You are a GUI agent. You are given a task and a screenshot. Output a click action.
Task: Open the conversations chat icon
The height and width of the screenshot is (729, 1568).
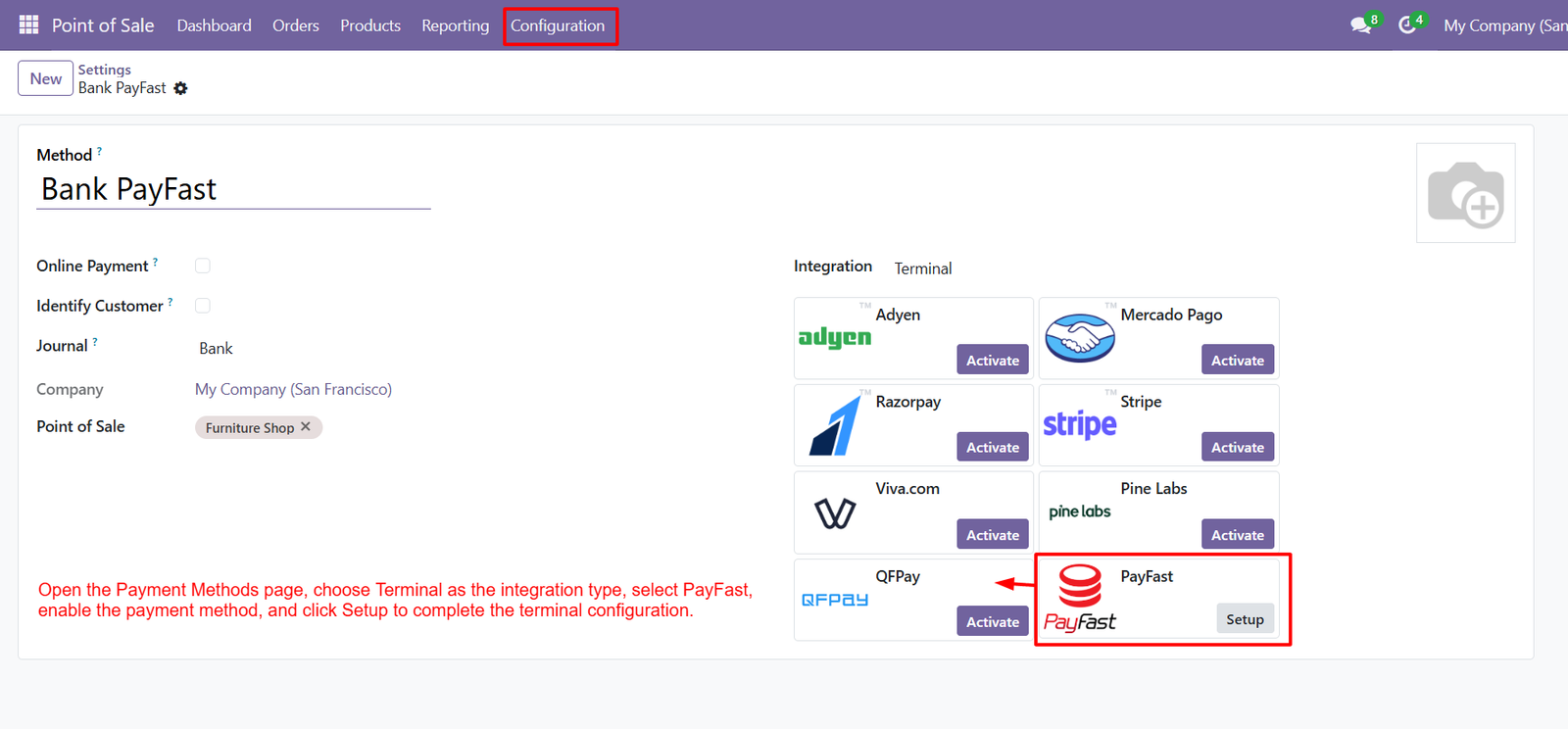tap(1360, 25)
